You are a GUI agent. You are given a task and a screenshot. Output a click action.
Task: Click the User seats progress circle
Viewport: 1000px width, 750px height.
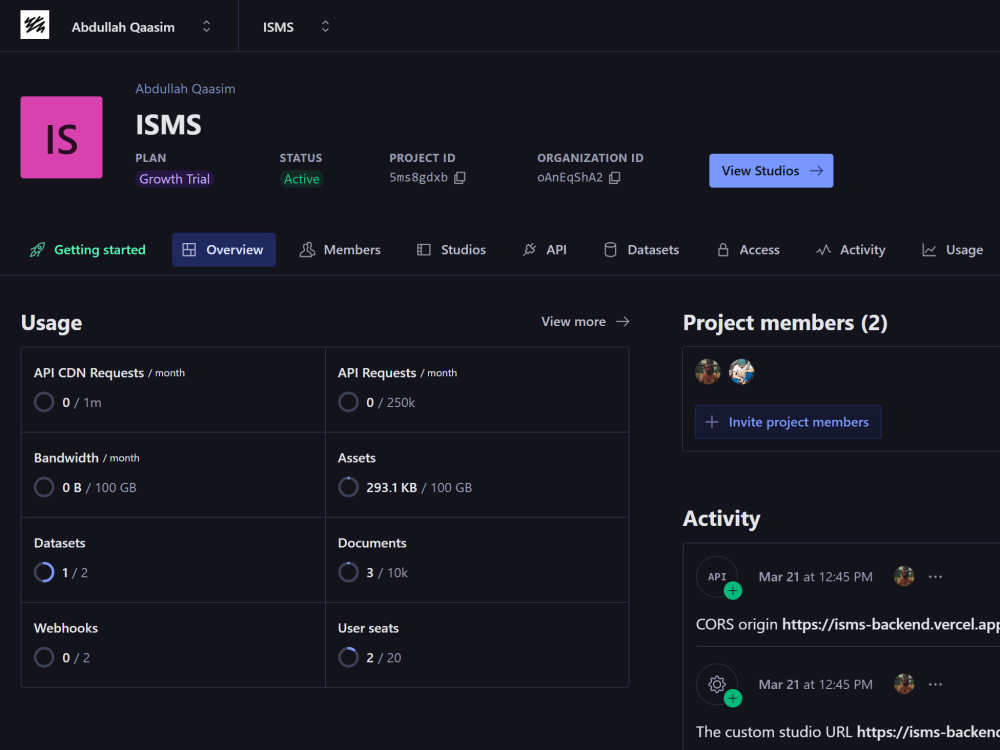click(348, 658)
